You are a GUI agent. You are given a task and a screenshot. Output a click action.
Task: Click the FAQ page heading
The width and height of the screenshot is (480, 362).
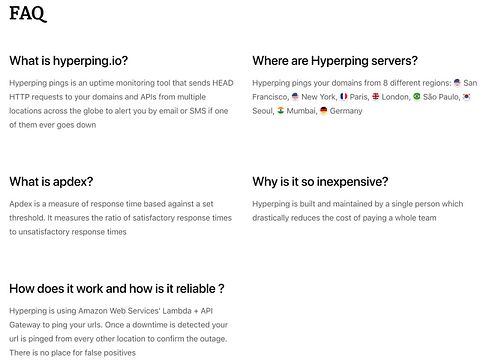pyautogui.click(x=28, y=14)
